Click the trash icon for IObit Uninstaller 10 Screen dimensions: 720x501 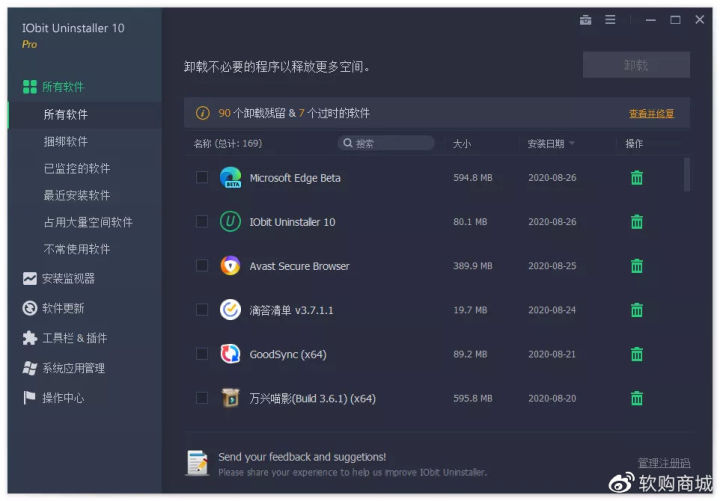point(636,221)
